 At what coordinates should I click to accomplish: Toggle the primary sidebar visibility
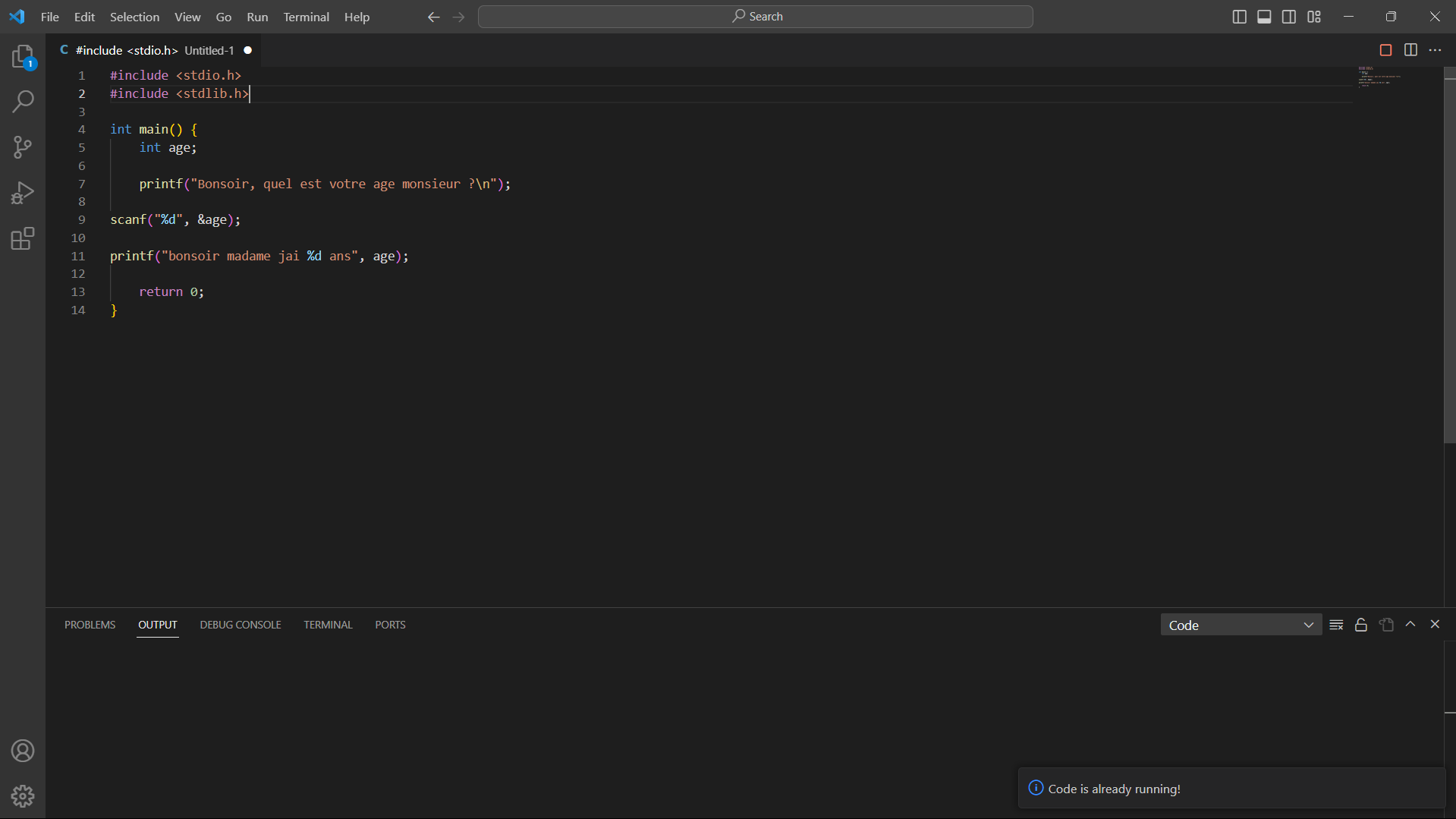pyautogui.click(x=1239, y=16)
